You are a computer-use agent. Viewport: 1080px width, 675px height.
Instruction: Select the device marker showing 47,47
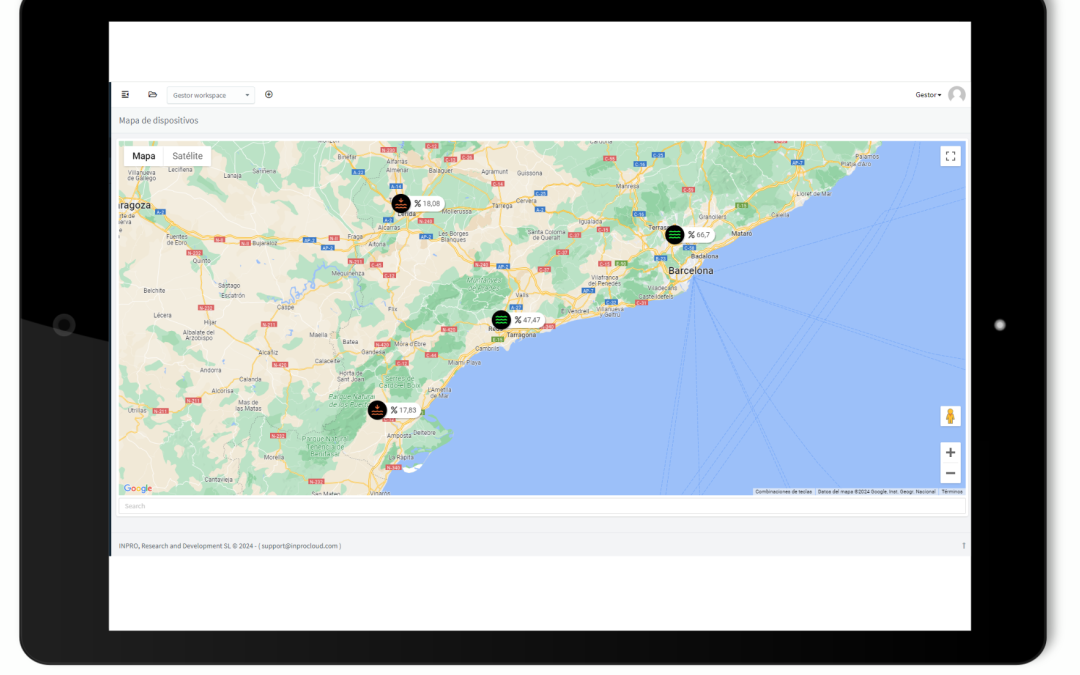(x=501, y=320)
